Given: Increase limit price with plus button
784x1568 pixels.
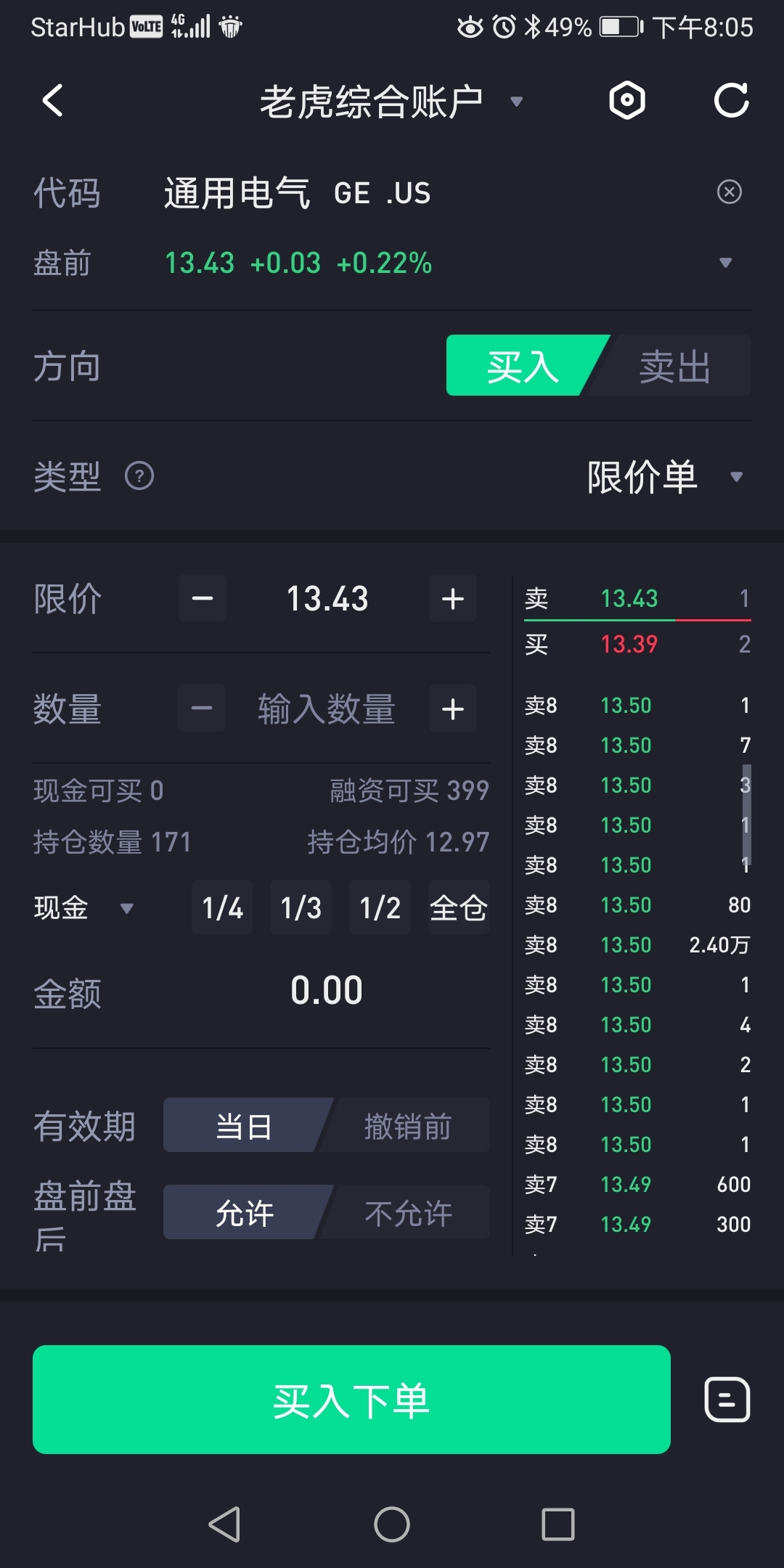Looking at the screenshot, I should point(453,599).
